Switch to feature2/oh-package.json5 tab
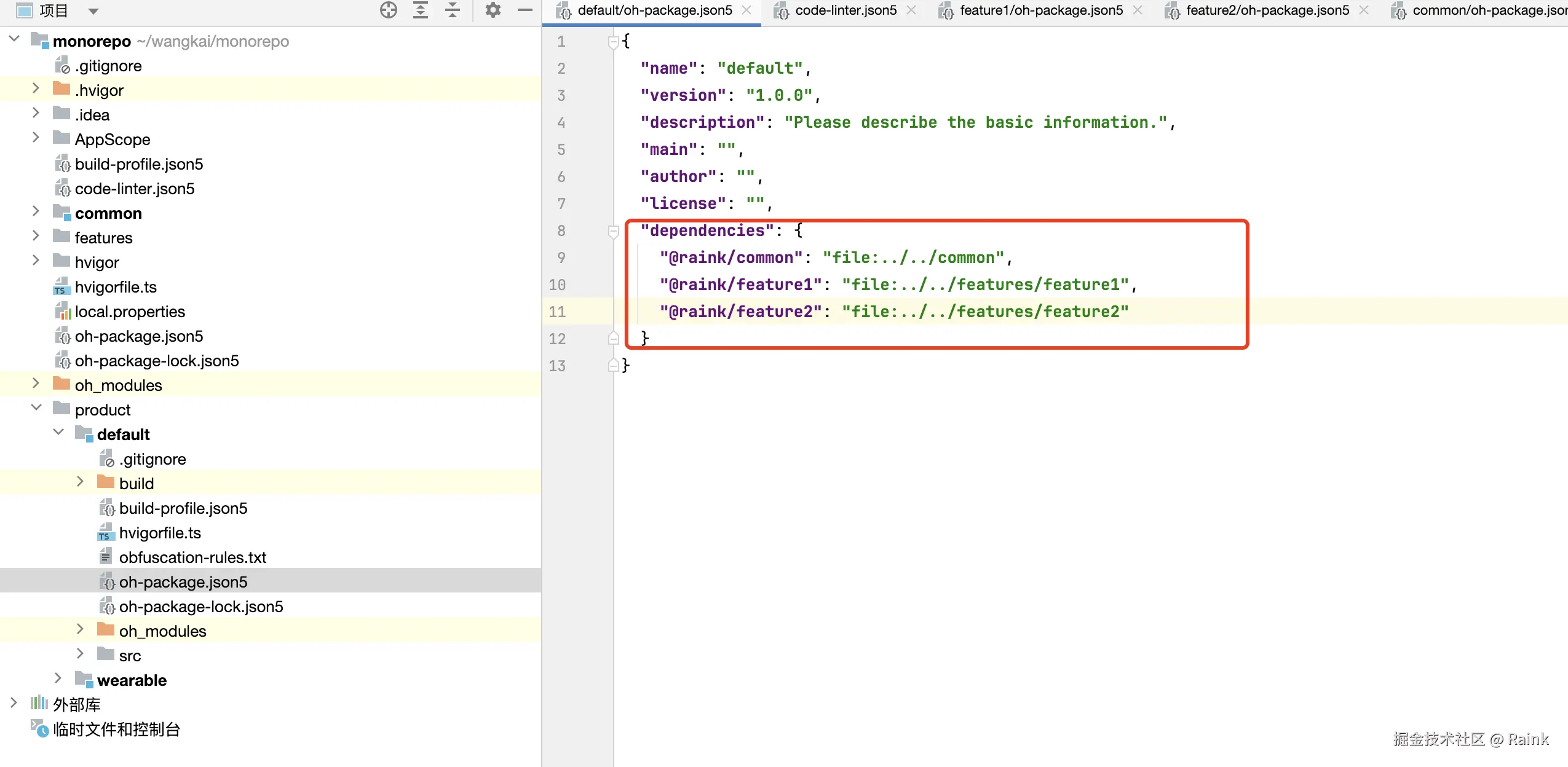This screenshot has height=767, width=1568. 1267,10
